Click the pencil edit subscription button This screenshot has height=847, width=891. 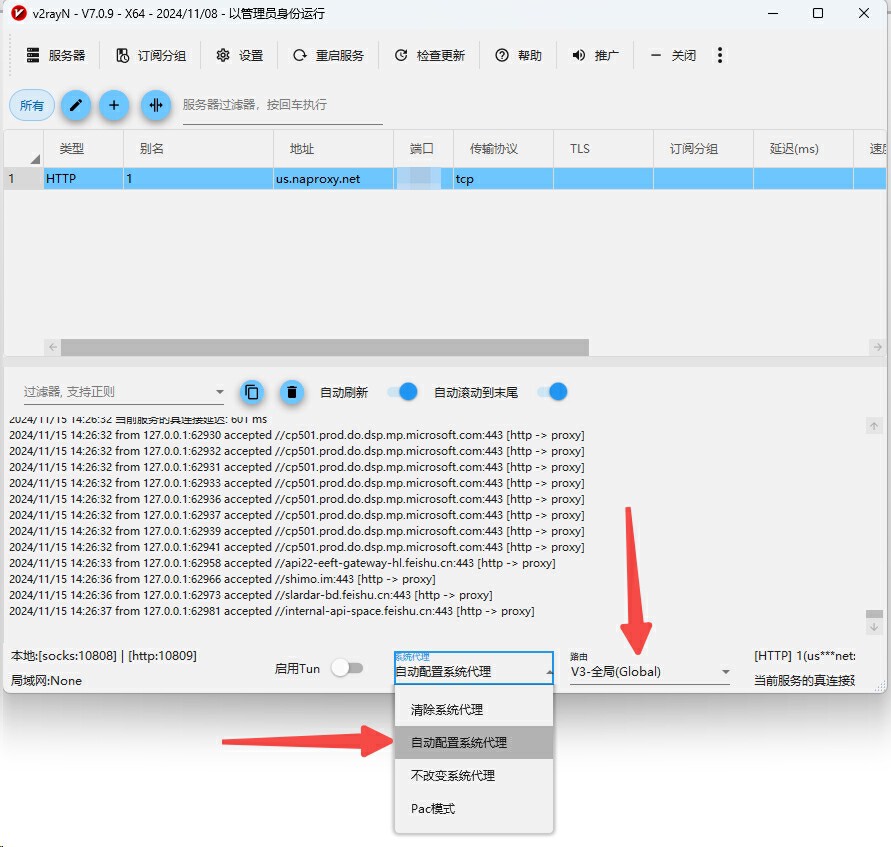pos(76,105)
